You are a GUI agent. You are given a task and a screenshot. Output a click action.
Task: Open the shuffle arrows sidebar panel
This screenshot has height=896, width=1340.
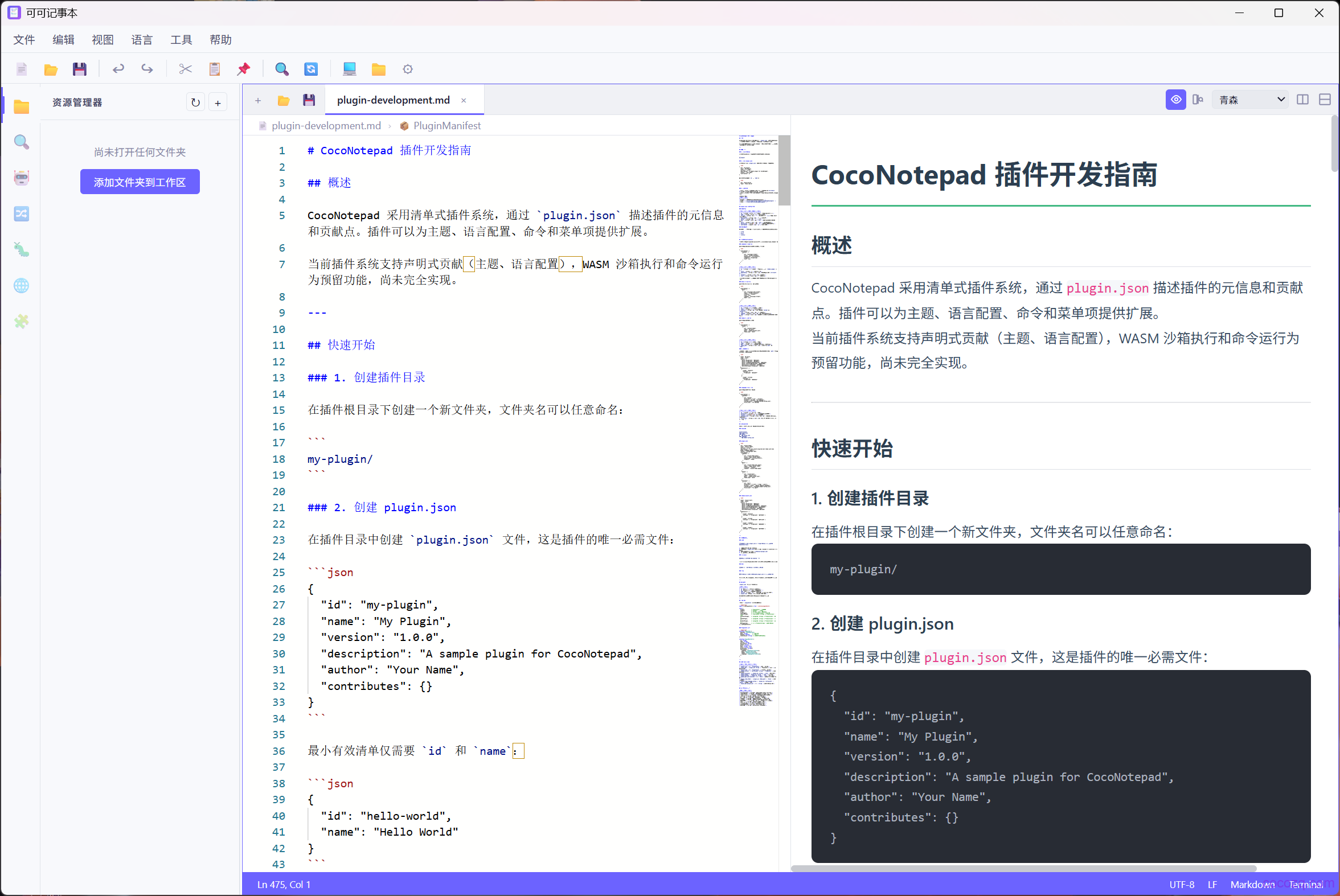[x=22, y=213]
